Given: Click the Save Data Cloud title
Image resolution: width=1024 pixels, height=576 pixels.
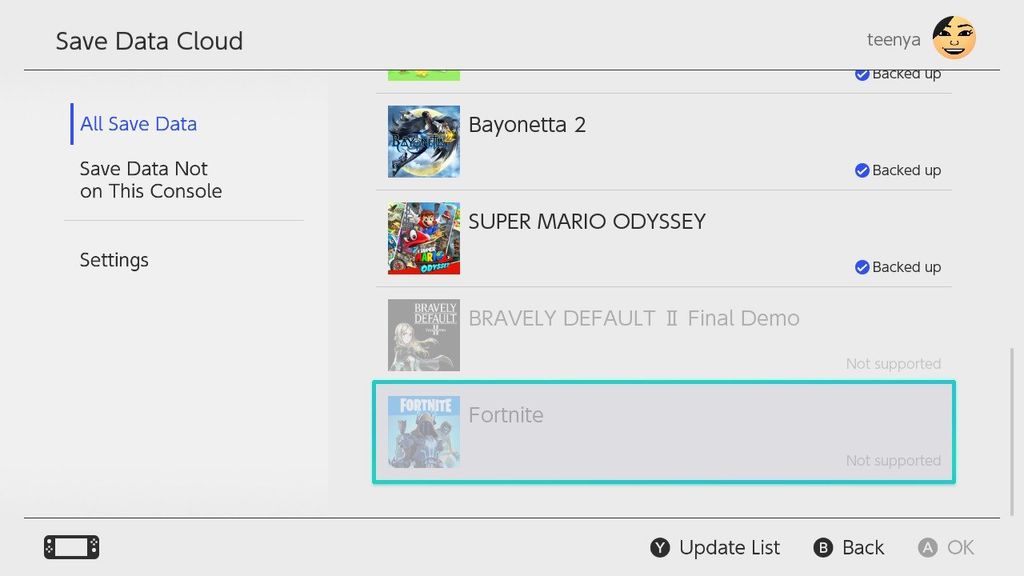Looking at the screenshot, I should pos(149,41).
